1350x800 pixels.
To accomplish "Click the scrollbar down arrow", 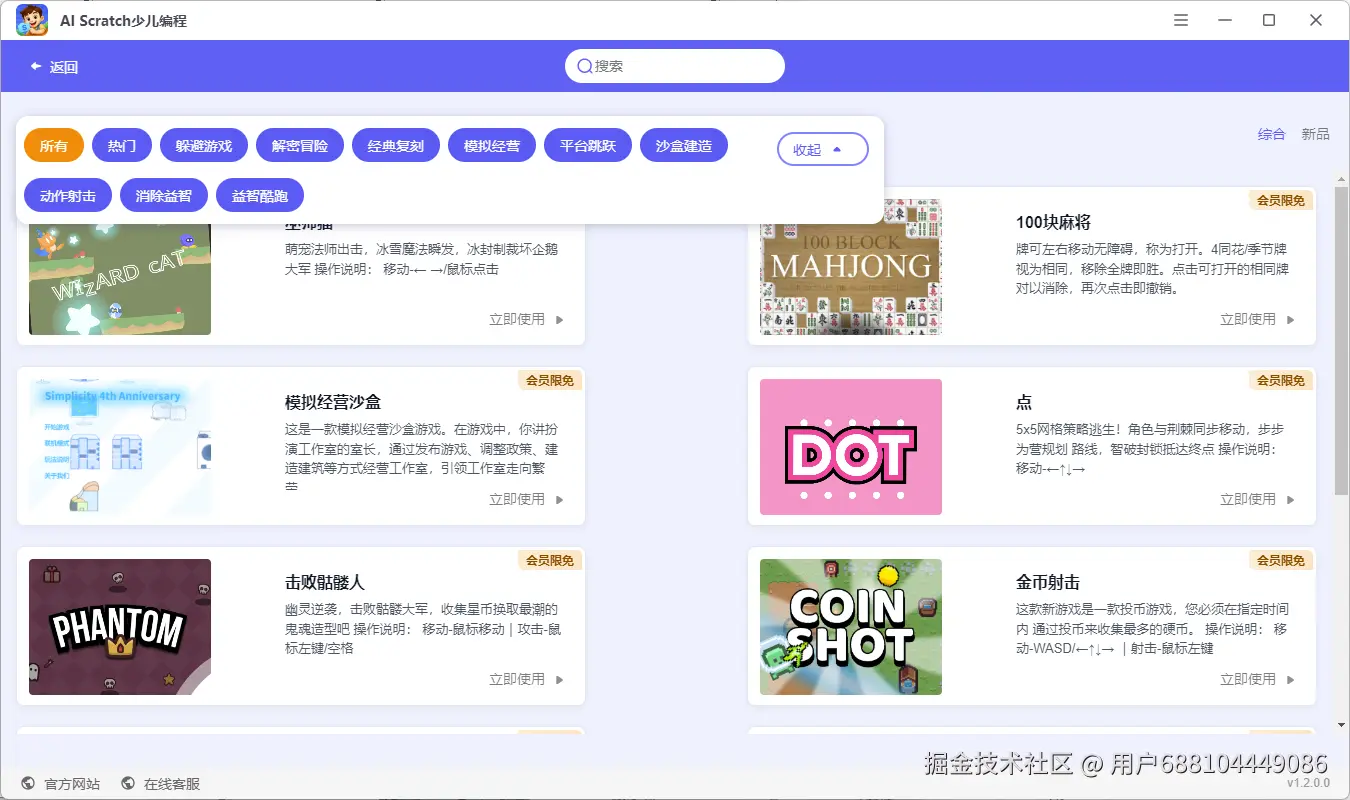I will click(x=1341, y=725).
